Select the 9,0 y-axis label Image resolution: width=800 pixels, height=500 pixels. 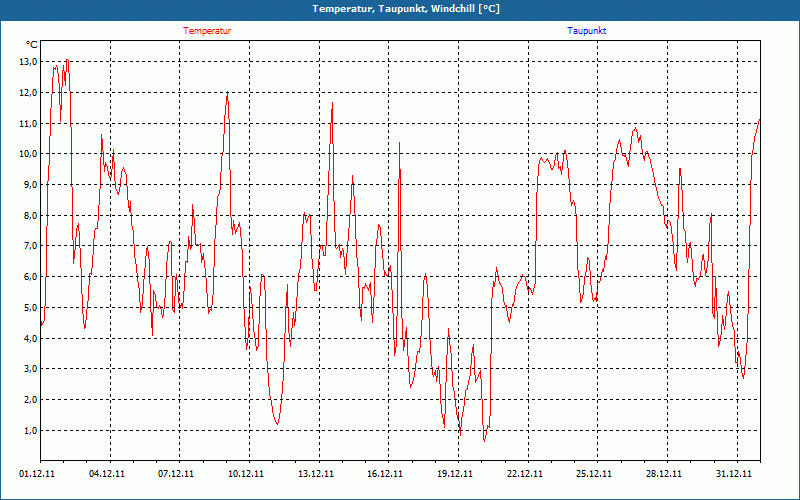(31, 185)
